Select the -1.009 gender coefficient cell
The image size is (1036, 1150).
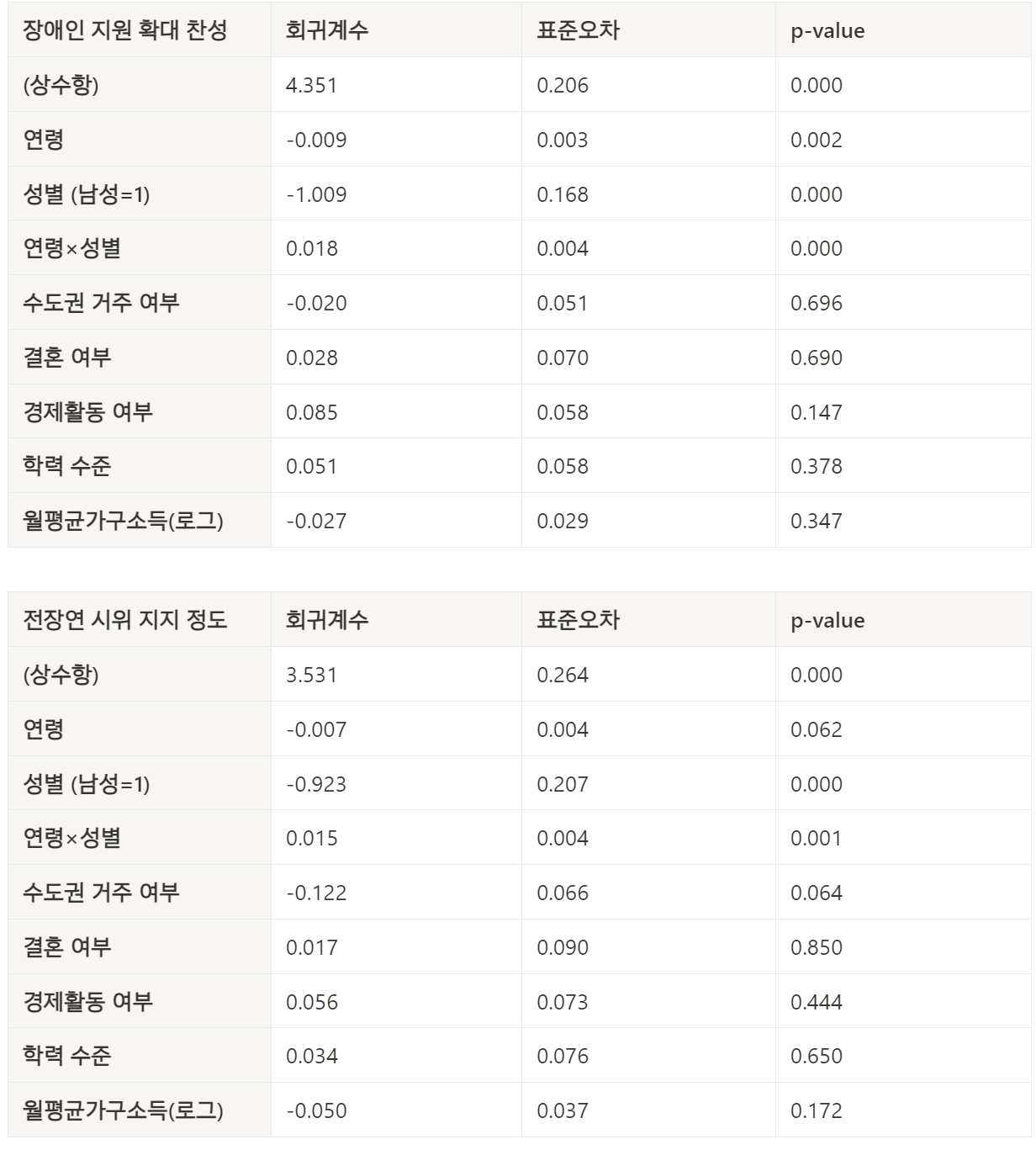click(x=396, y=194)
